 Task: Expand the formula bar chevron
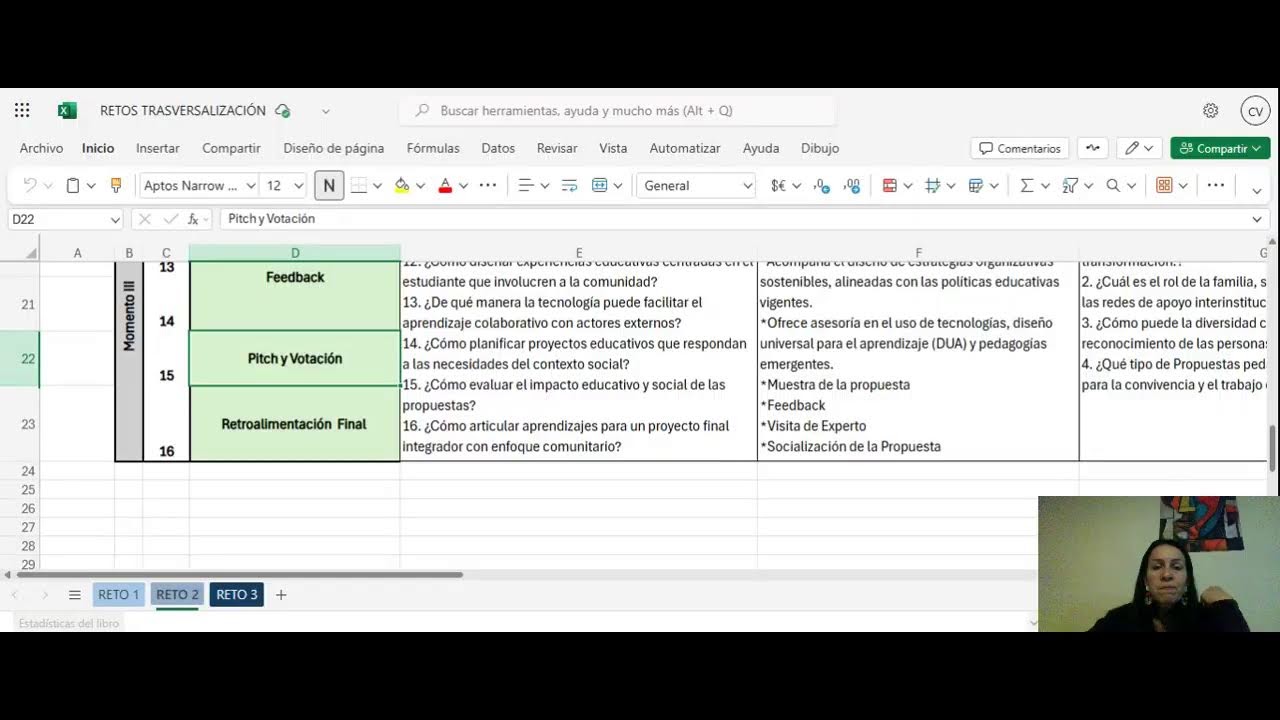[x=1257, y=219]
